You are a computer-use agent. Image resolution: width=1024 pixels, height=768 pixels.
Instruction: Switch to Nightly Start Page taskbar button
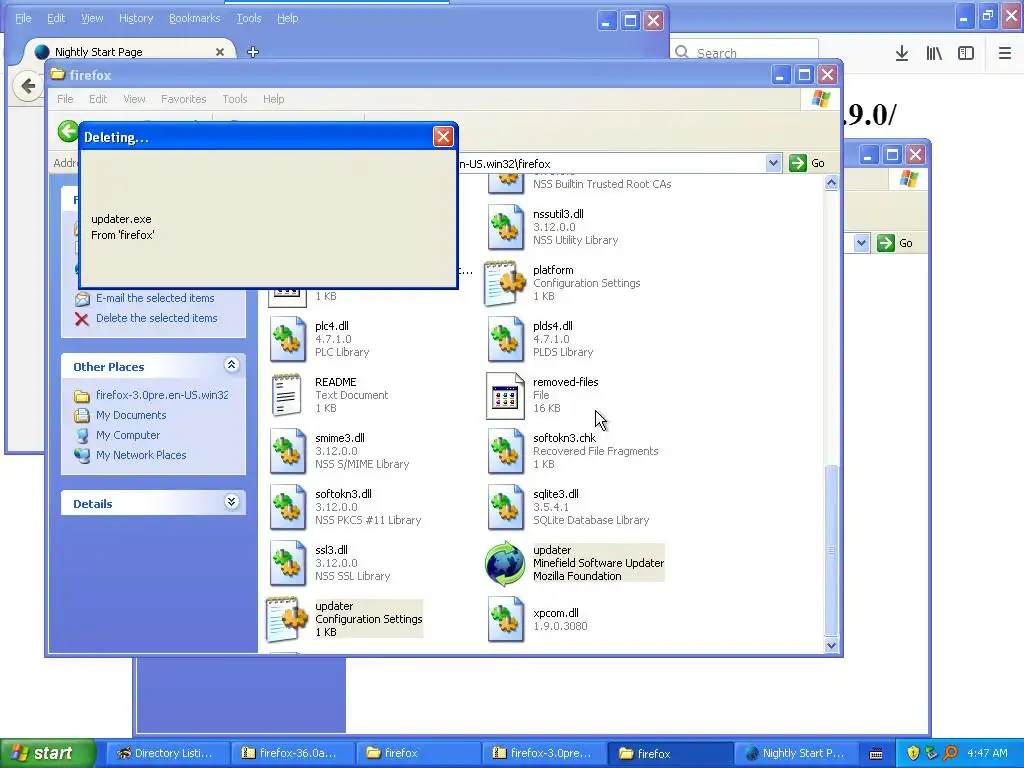(x=795, y=753)
